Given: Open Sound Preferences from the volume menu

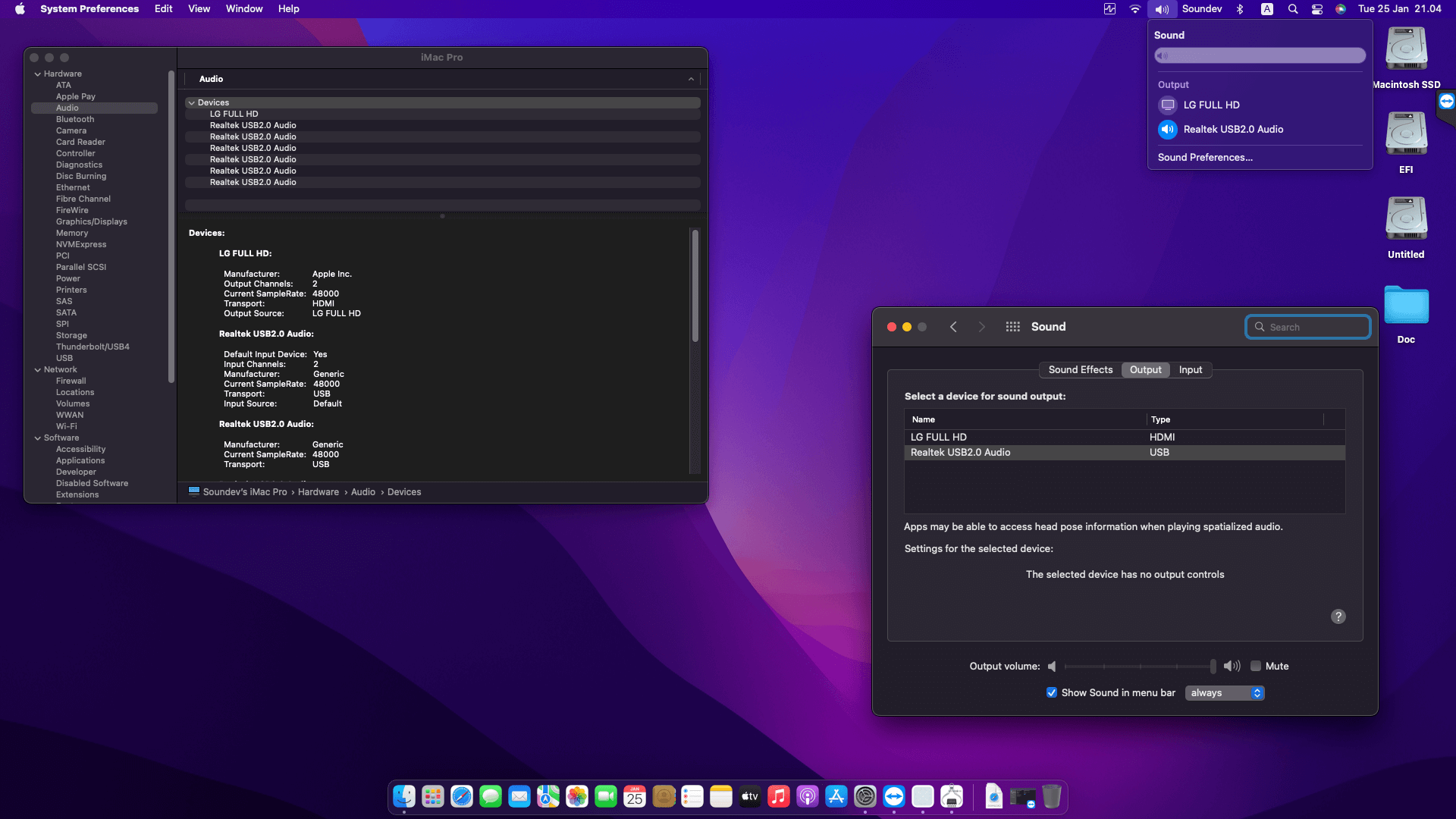Looking at the screenshot, I should click(1205, 157).
